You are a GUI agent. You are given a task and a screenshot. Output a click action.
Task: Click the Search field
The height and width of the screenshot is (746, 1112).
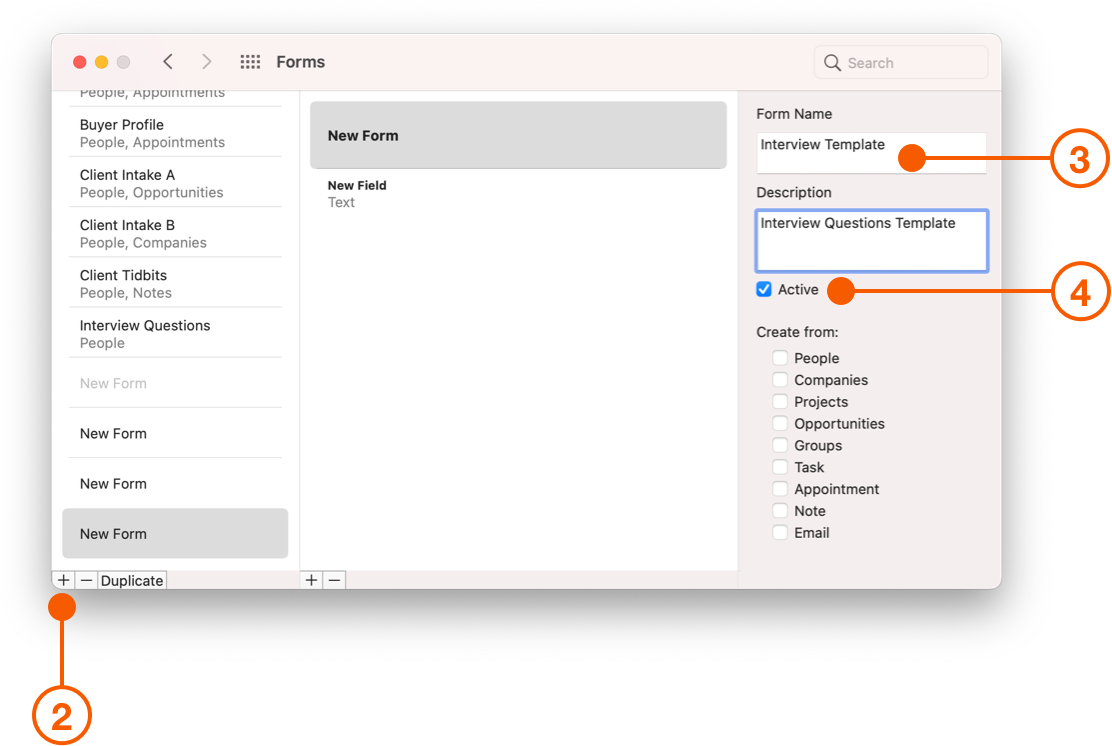(x=901, y=62)
